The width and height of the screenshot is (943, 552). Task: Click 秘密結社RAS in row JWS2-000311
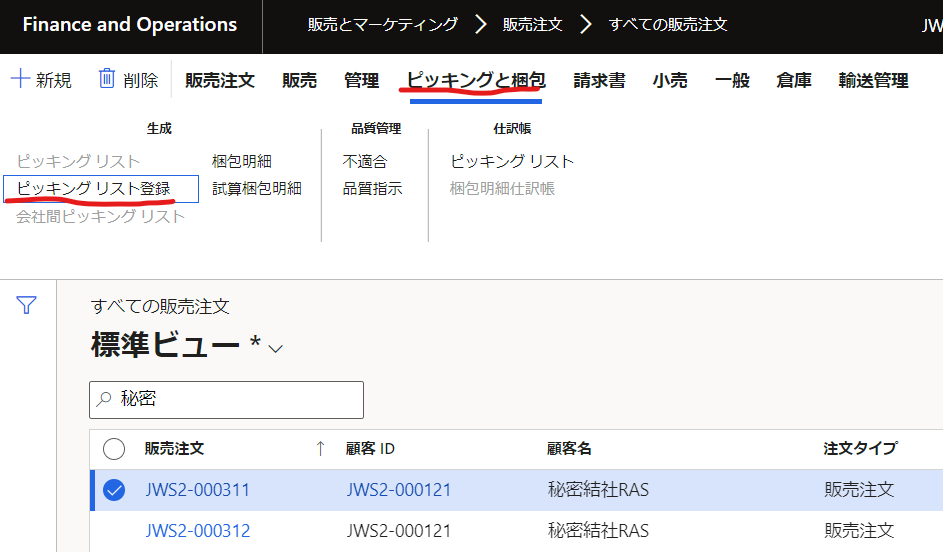[x=598, y=490]
